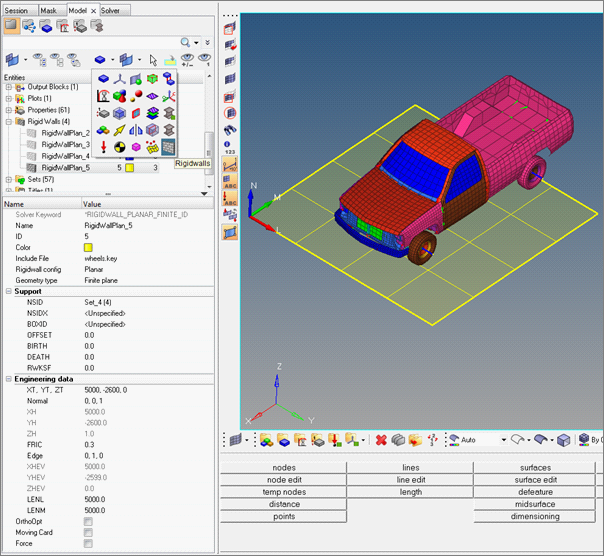Click RigidWallPlan_5 yellow swatch in the tree
Image resolution: width=604 pixels, height=556 pixels.
pyautogui.click(x=130, y=168)
